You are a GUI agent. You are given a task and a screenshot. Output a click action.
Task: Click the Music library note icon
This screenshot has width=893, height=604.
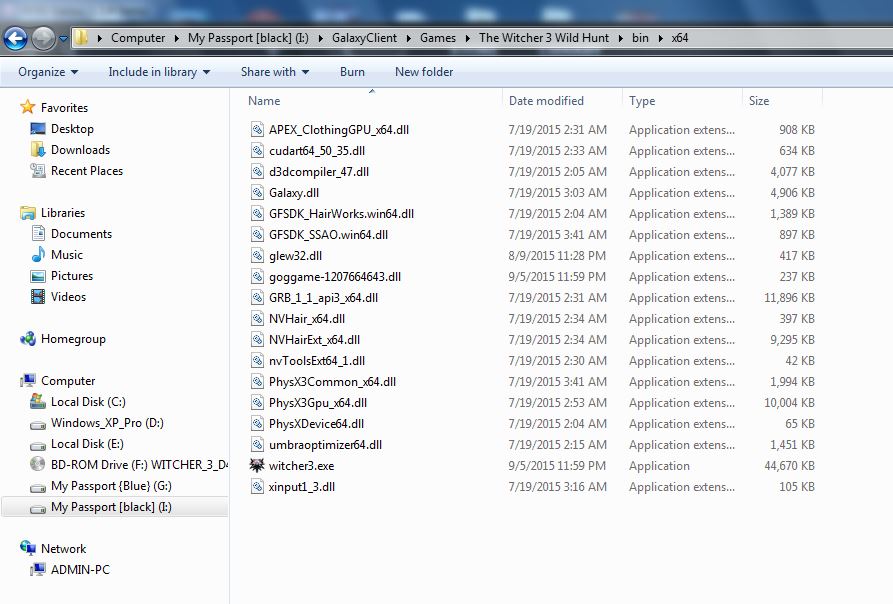tap(38, 254)
